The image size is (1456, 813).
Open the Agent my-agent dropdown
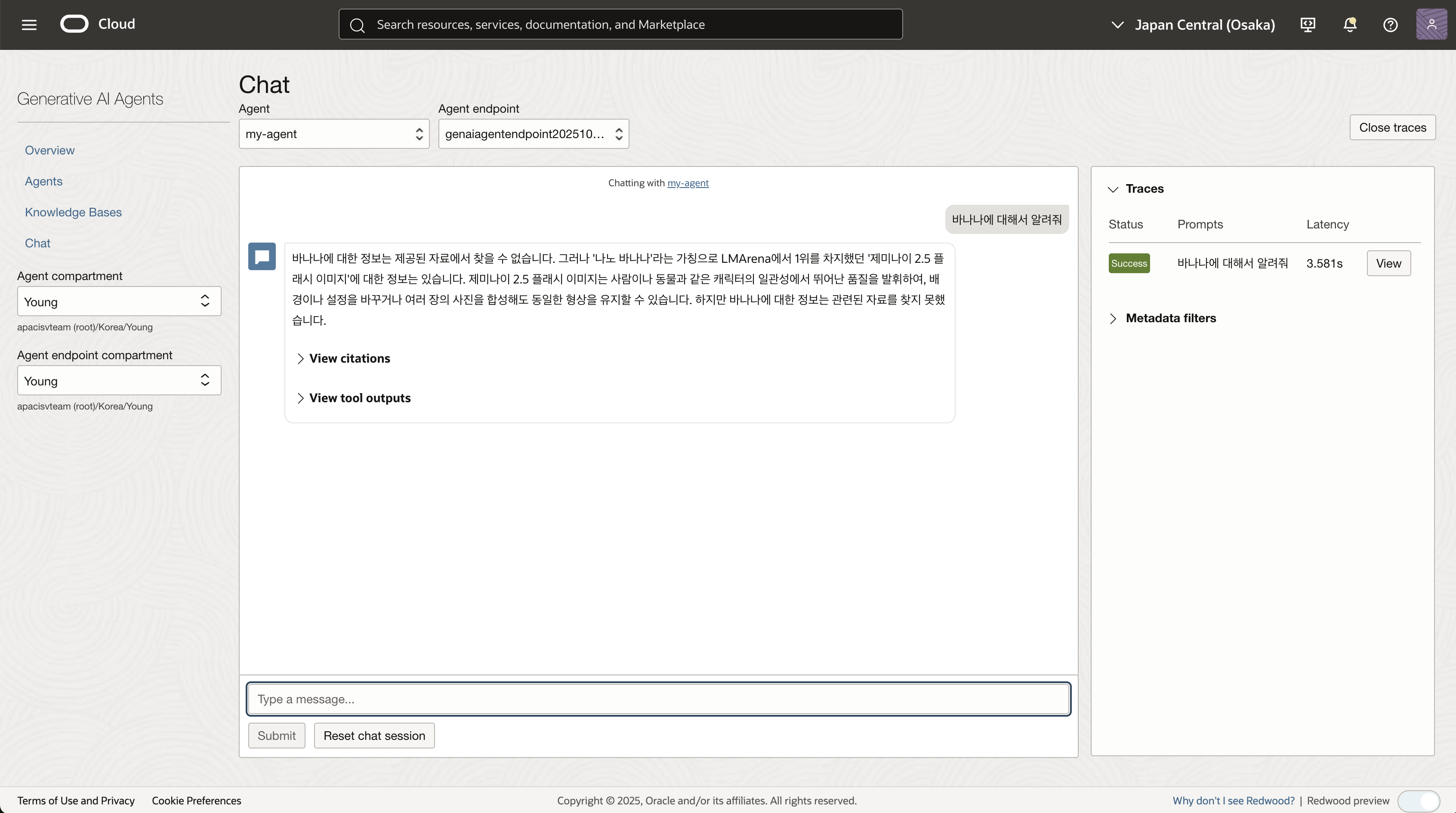333,134
